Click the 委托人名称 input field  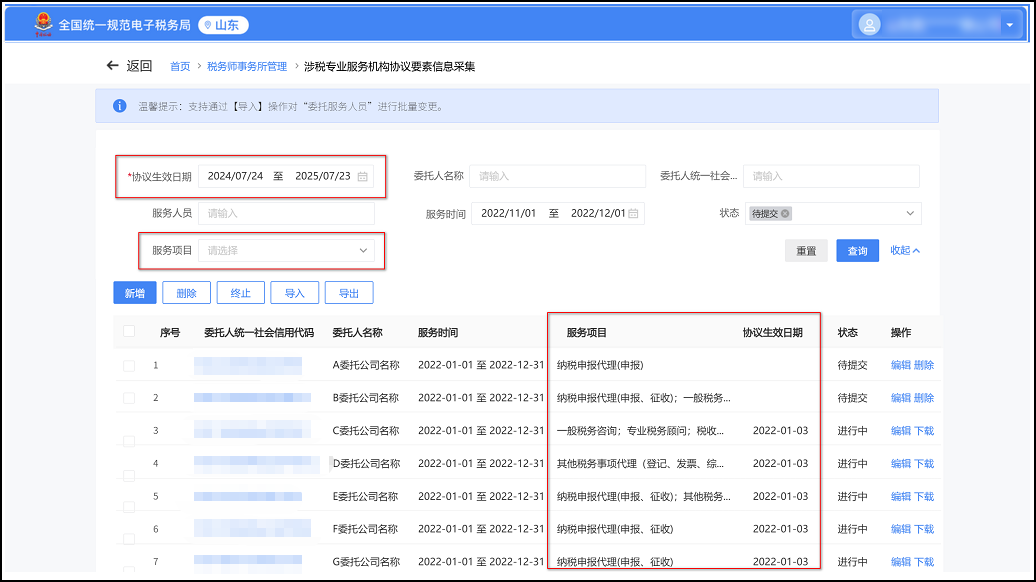pyautogui.click(x=557, y=176)
